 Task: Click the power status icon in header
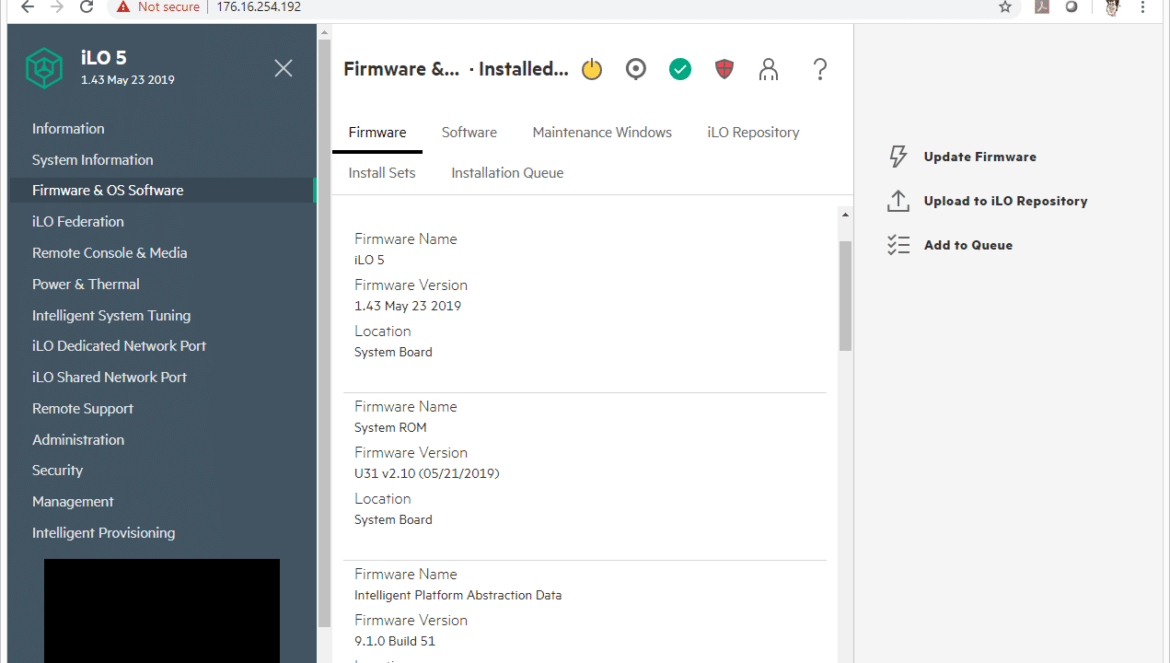(x=592, y=69)
